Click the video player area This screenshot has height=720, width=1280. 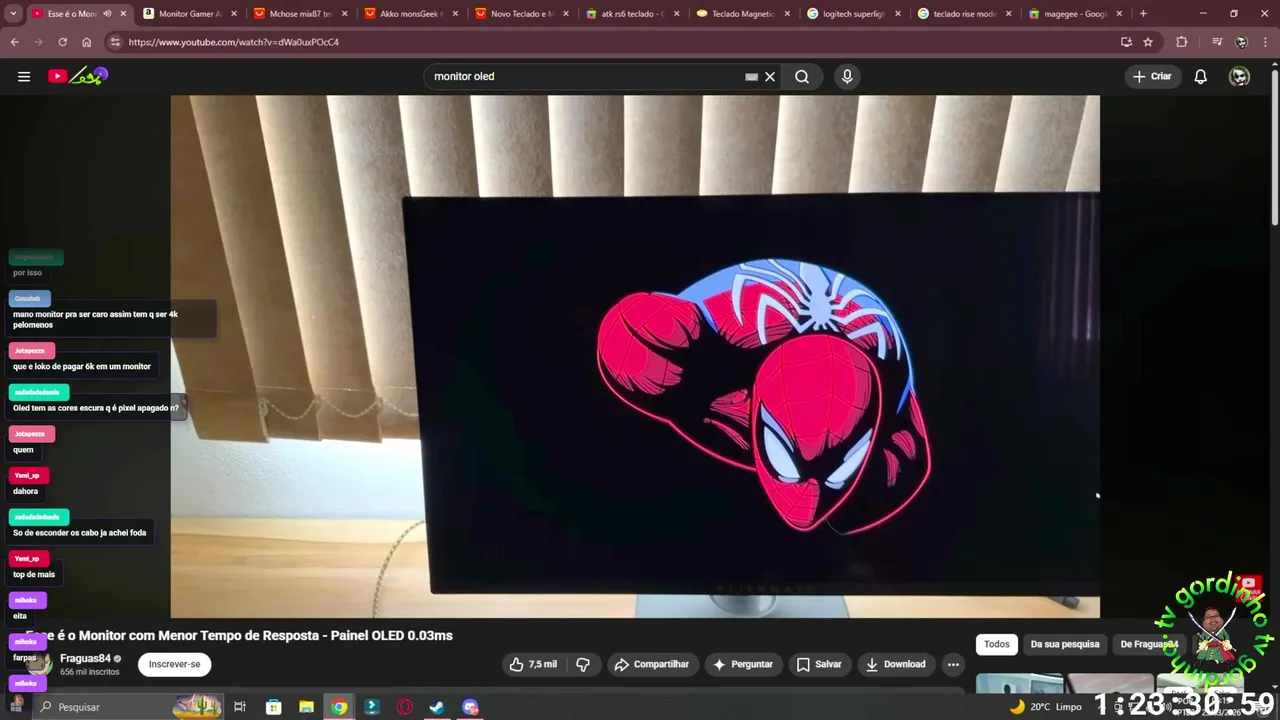pyautogui.click(x=635, y=356)
